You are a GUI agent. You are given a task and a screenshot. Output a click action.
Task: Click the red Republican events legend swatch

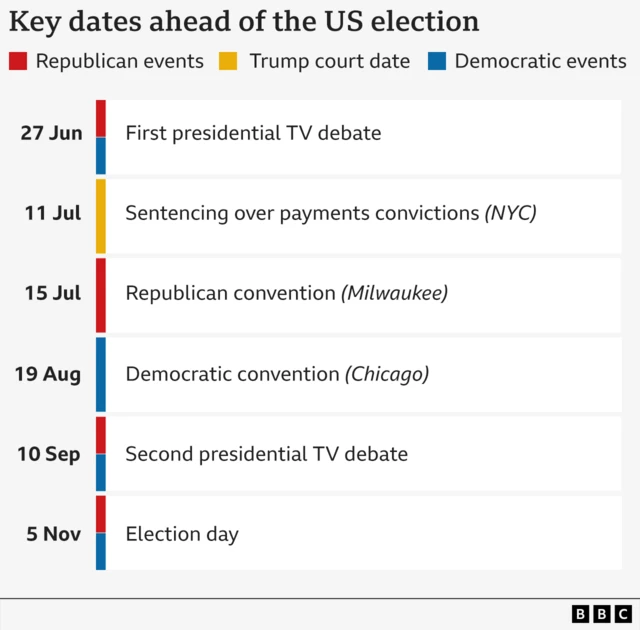[18, 61]
